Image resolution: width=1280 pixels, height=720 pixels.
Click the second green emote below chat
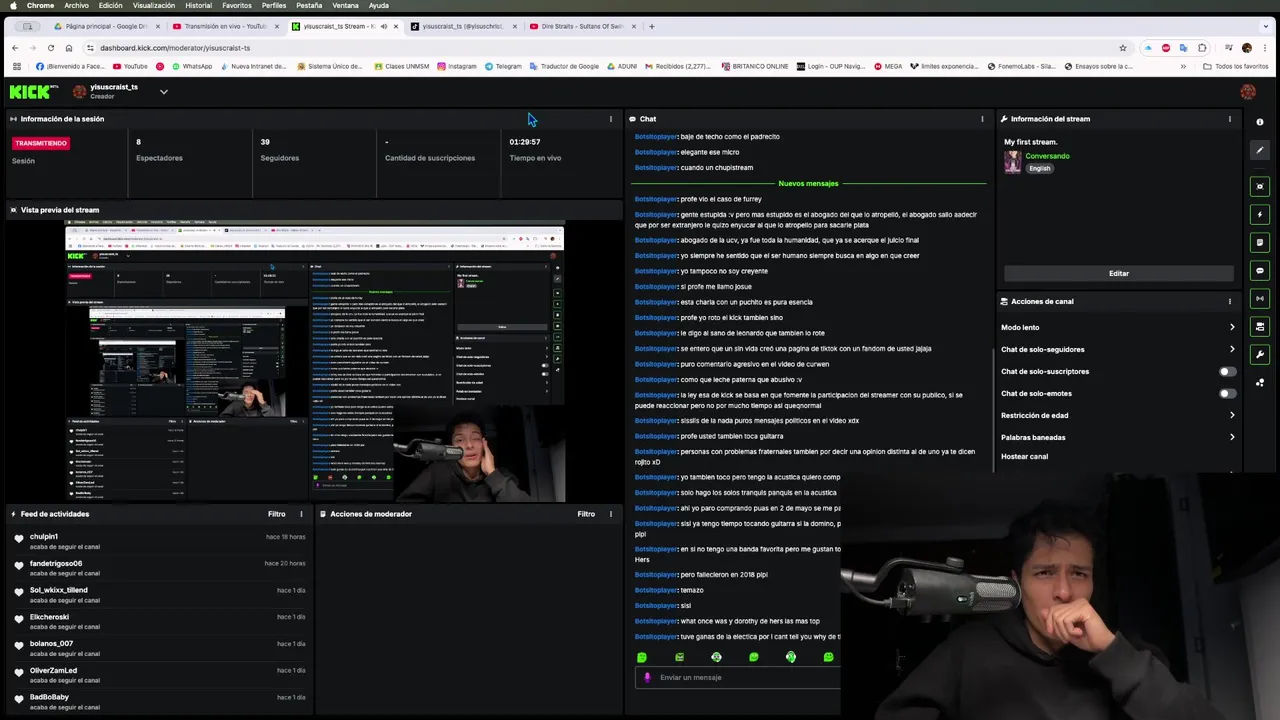pos(679,657)
